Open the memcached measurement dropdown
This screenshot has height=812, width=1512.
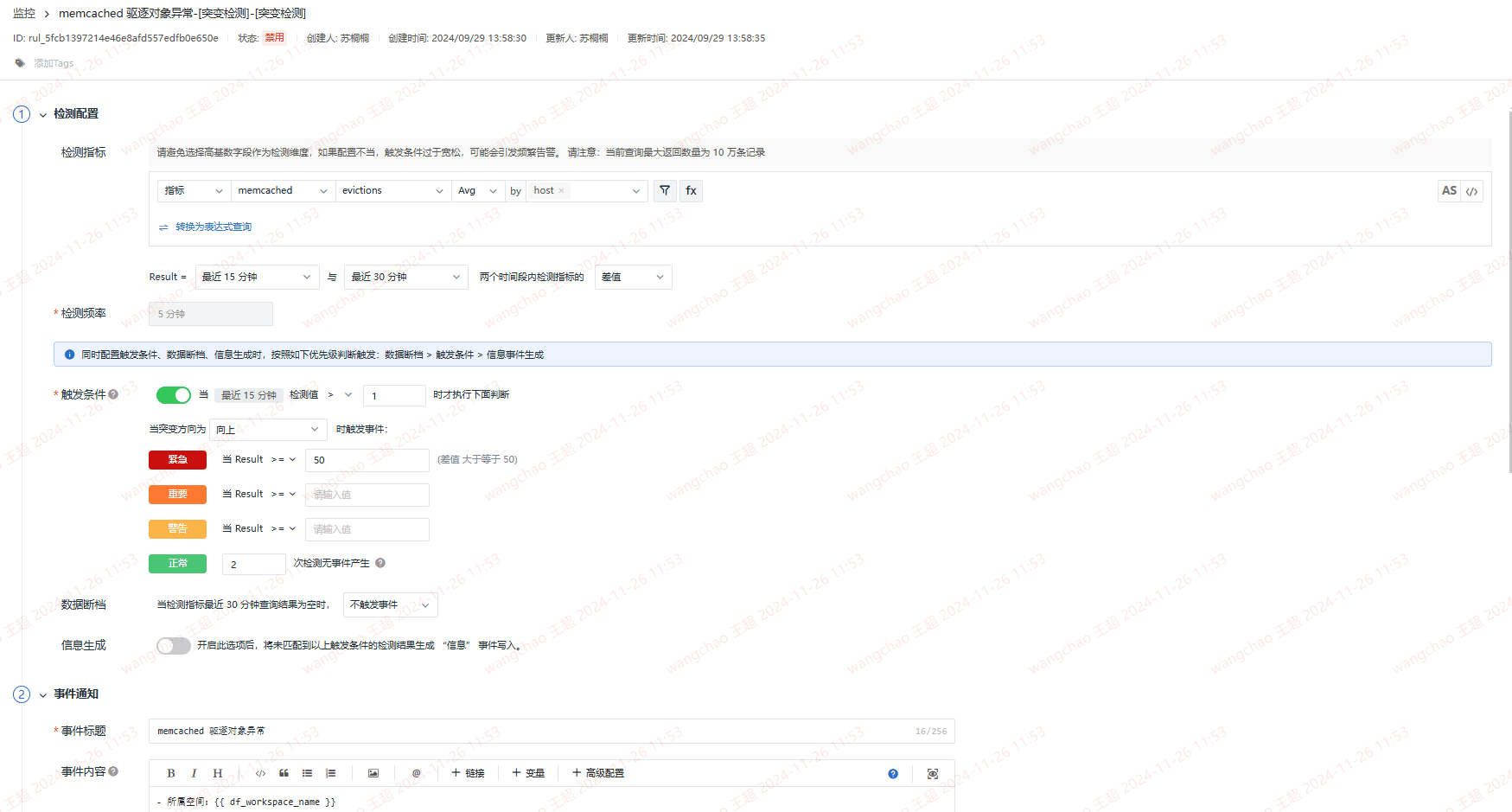coord(284,190)
